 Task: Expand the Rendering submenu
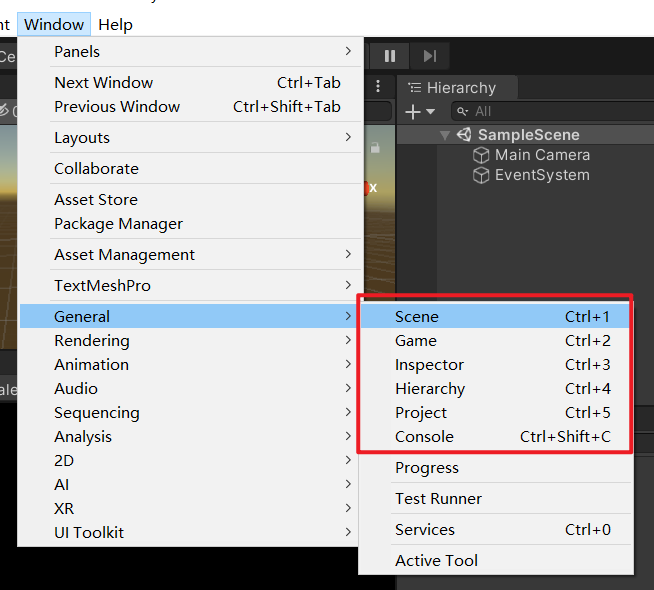tap(190, 341)
